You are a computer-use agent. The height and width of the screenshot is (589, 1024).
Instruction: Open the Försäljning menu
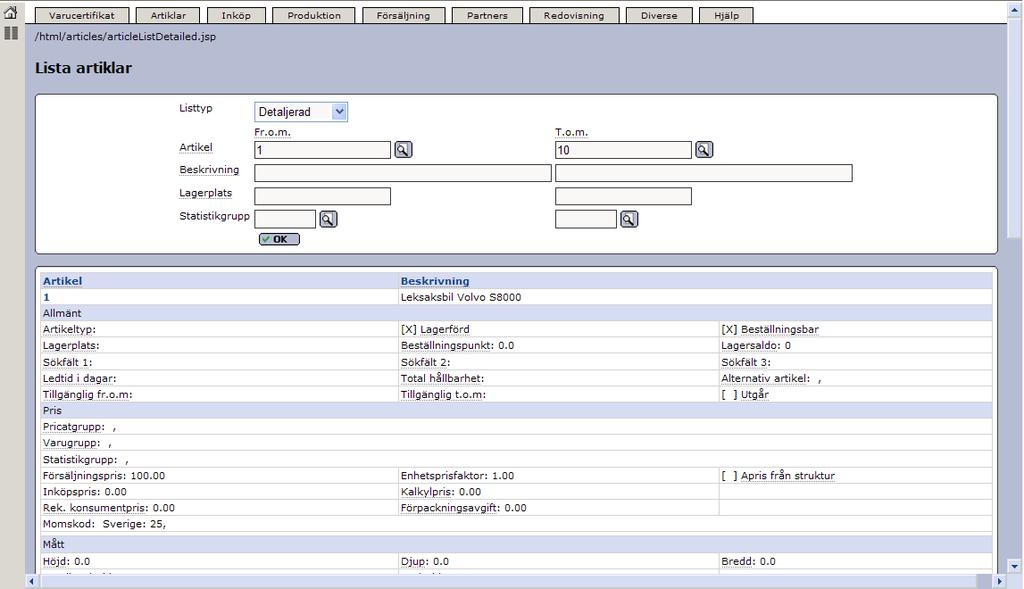tap(403, 15)
